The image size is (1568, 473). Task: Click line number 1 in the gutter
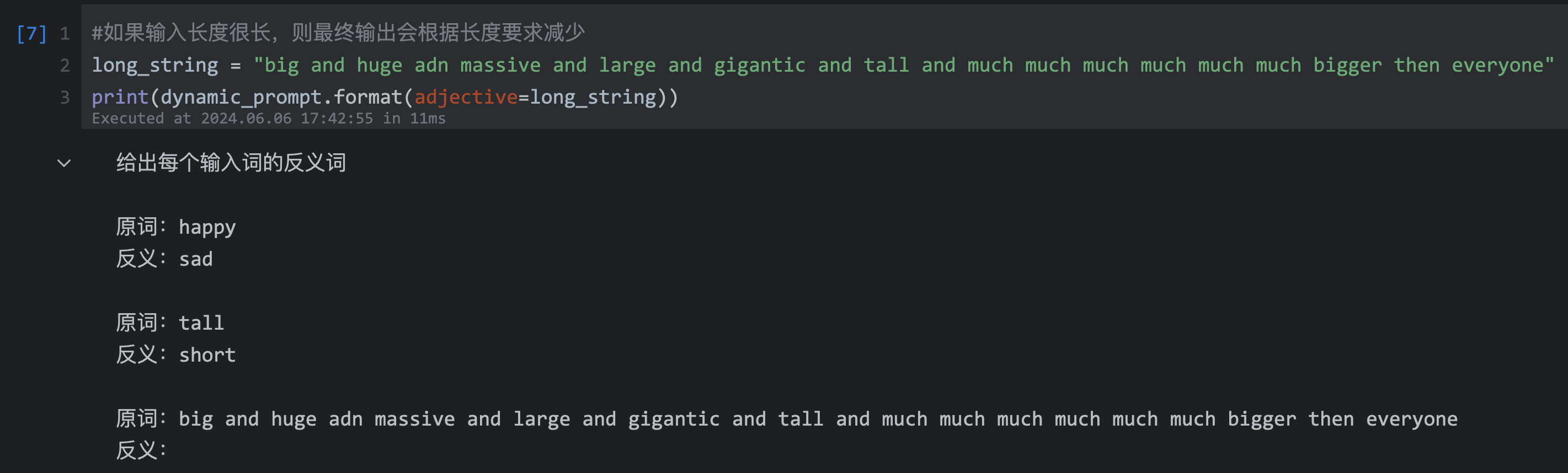(x=65, y=34)
